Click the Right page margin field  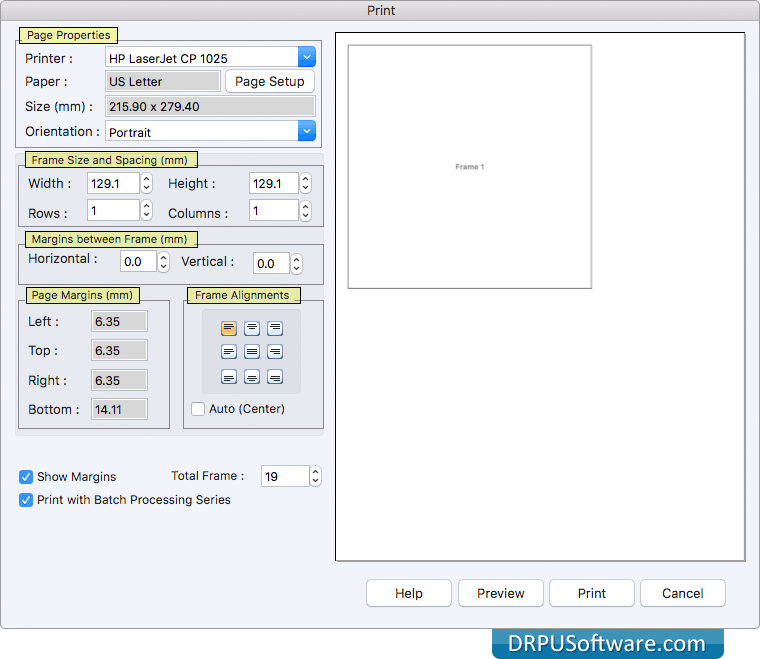(x=119, y=380)
